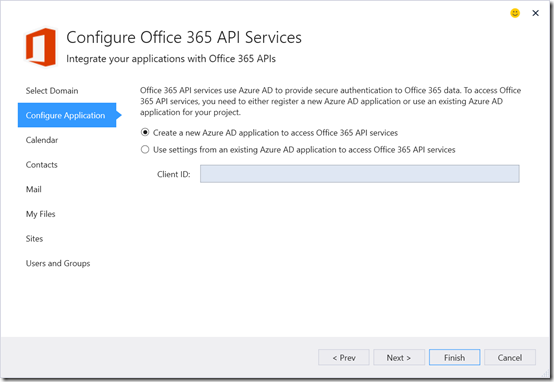This screenshot has height=382, width=554.
Task: Click the 'Configure Office 365 API Services' title
Action: pos(184,38)
